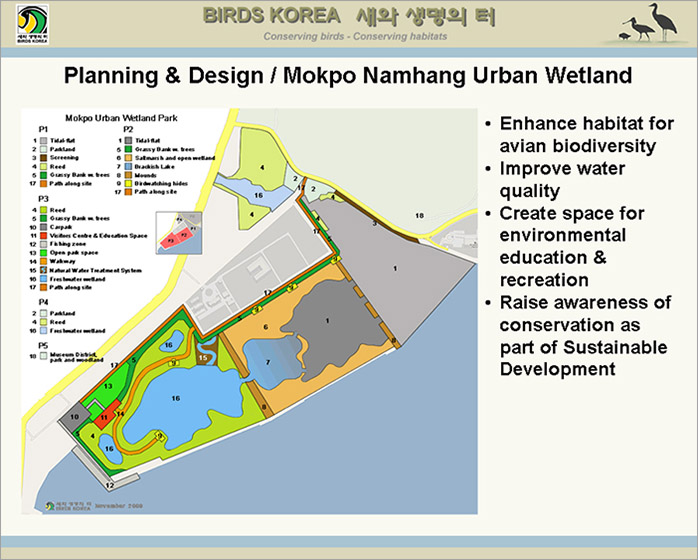Viewport: 698px width, 560px height.
Task: Click the Mounds legend swatch
Action: (x=129, y=175)
